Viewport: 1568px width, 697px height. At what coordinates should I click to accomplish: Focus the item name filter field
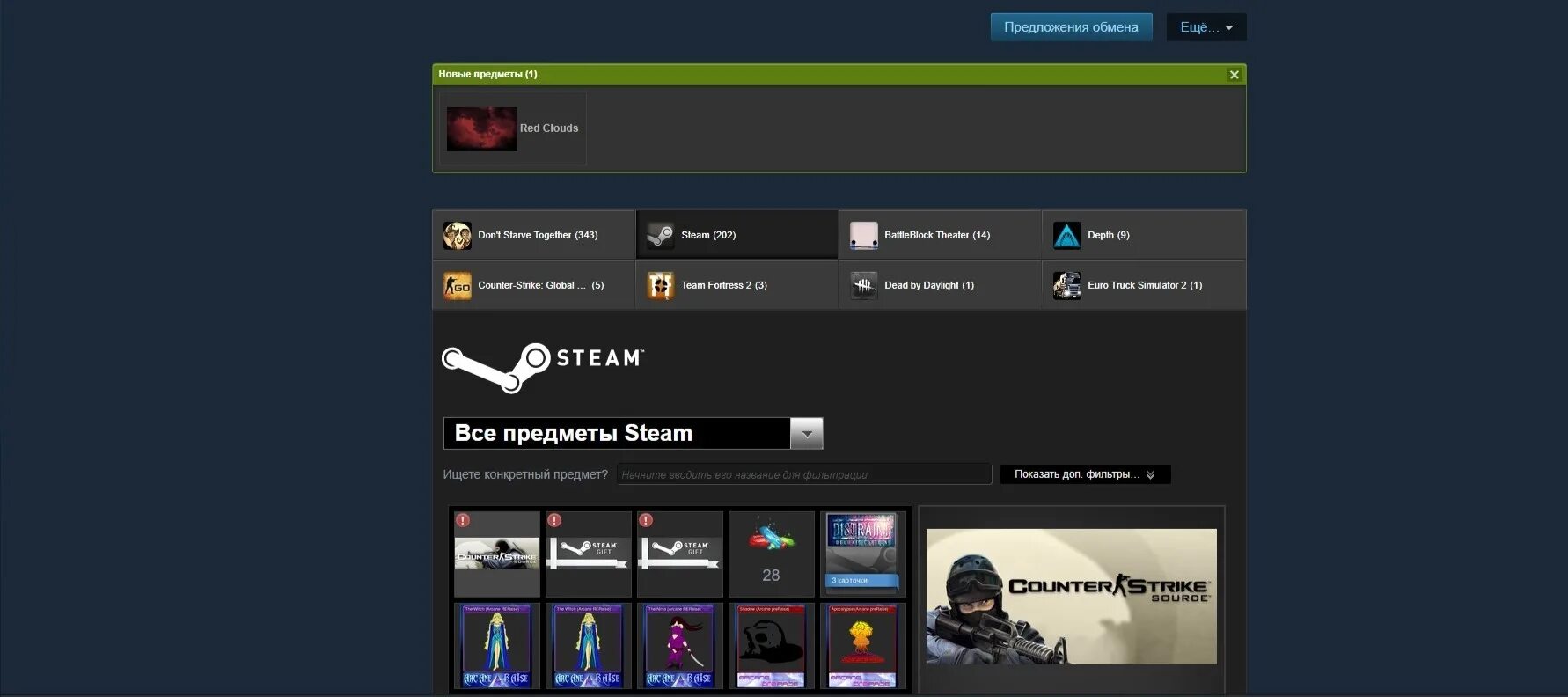tap(804, 474)
